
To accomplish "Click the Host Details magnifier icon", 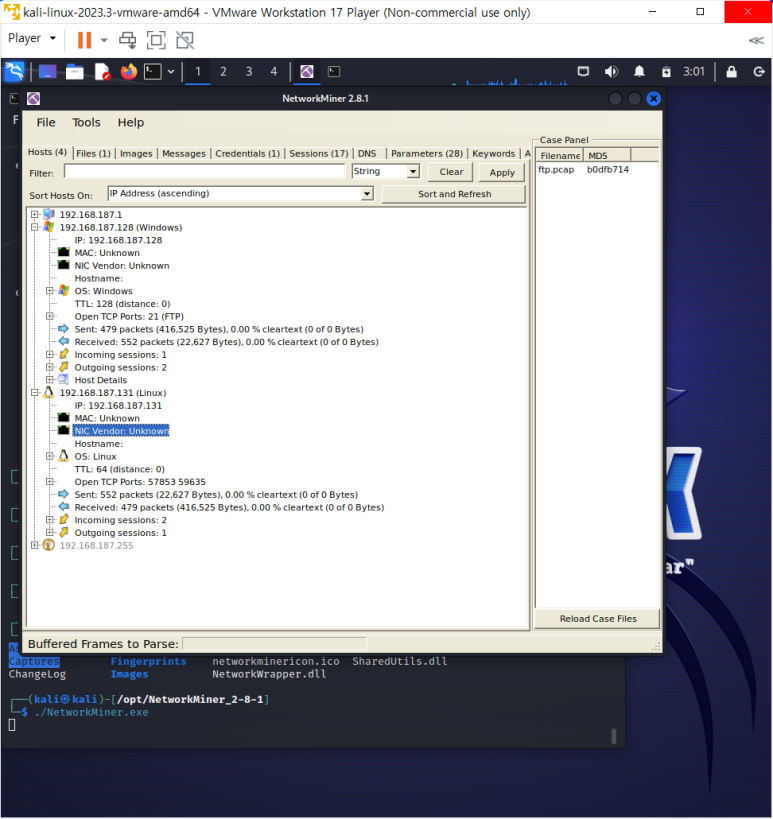I will tap(63, 380).
